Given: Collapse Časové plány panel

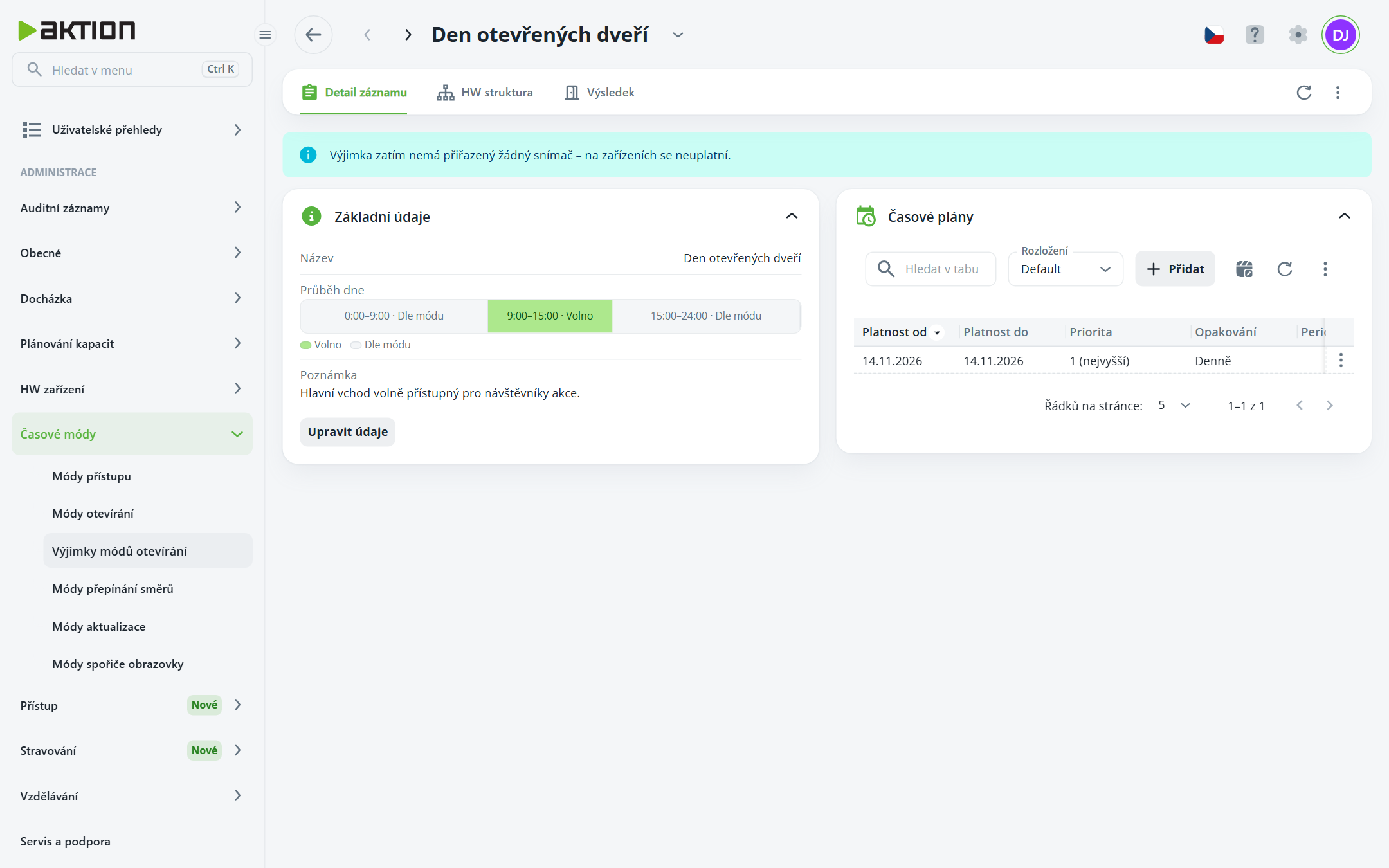Looking at the screenshot, I should click(1345, 216).
